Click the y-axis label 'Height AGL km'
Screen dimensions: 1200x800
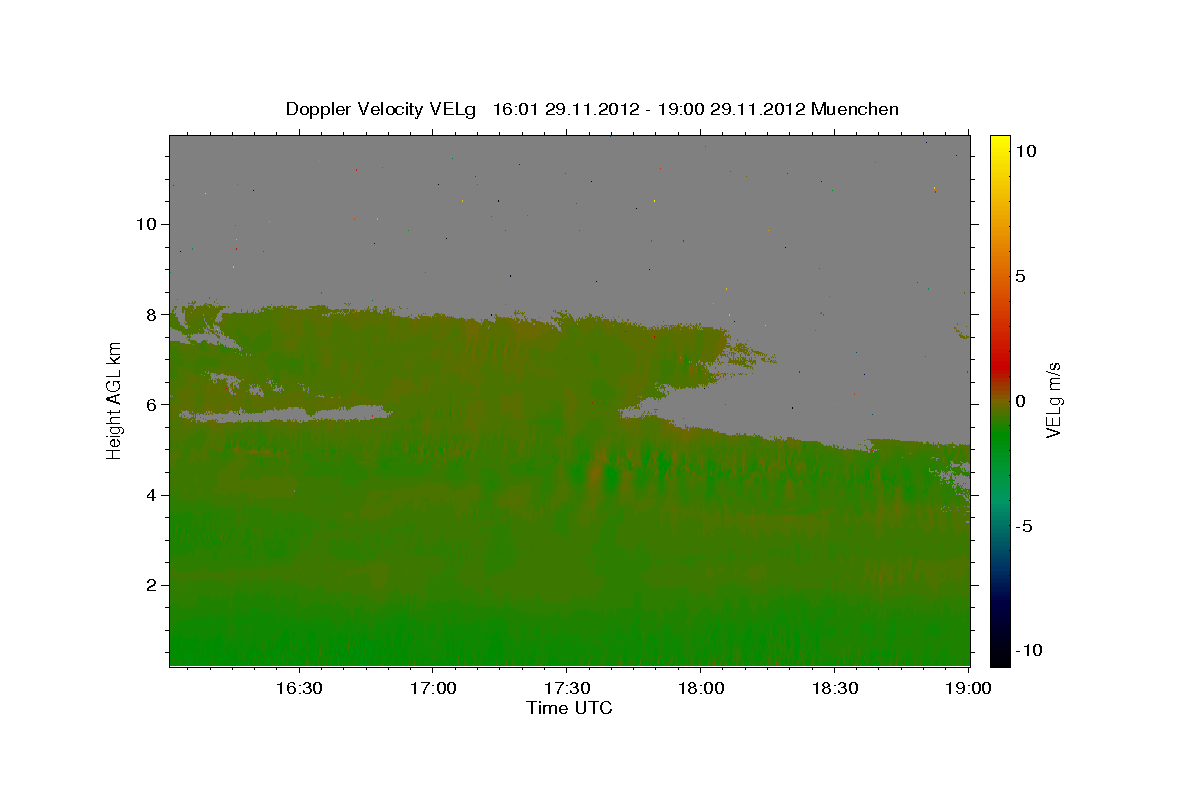[115, 400]
